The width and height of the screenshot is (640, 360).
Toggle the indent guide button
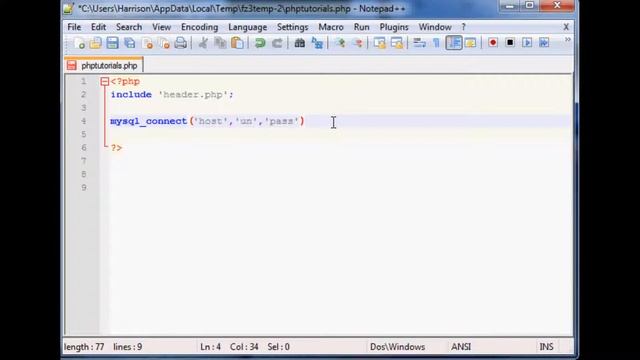click(x=453, y=43)
